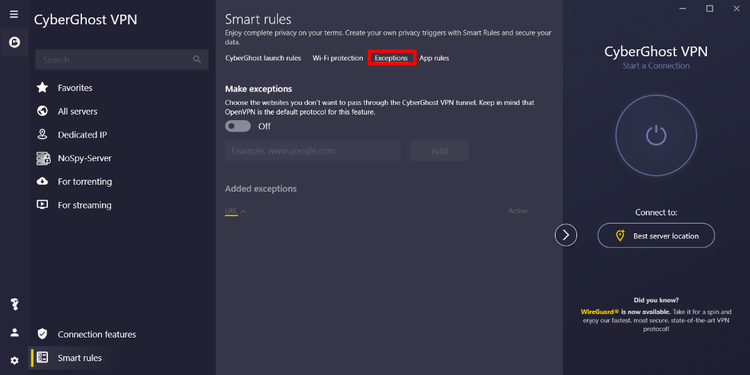Screen dimensions: 750x375
Task: Open the CyberGhost launch rules tab
Action: click(x=263, y=58)
